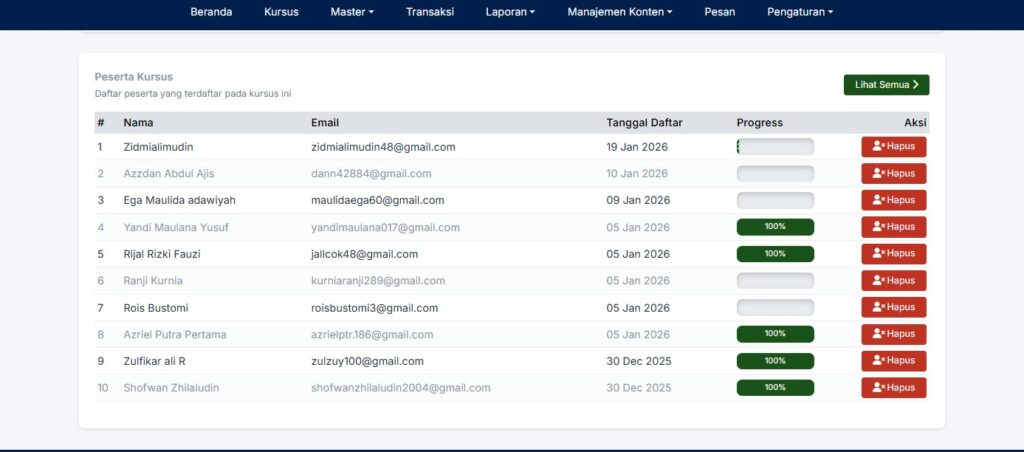Viewport: 1024px width, 452px height.
Task: Delete Ega Maulida adawiyah via Hapus
Action: tap(893, 200)
